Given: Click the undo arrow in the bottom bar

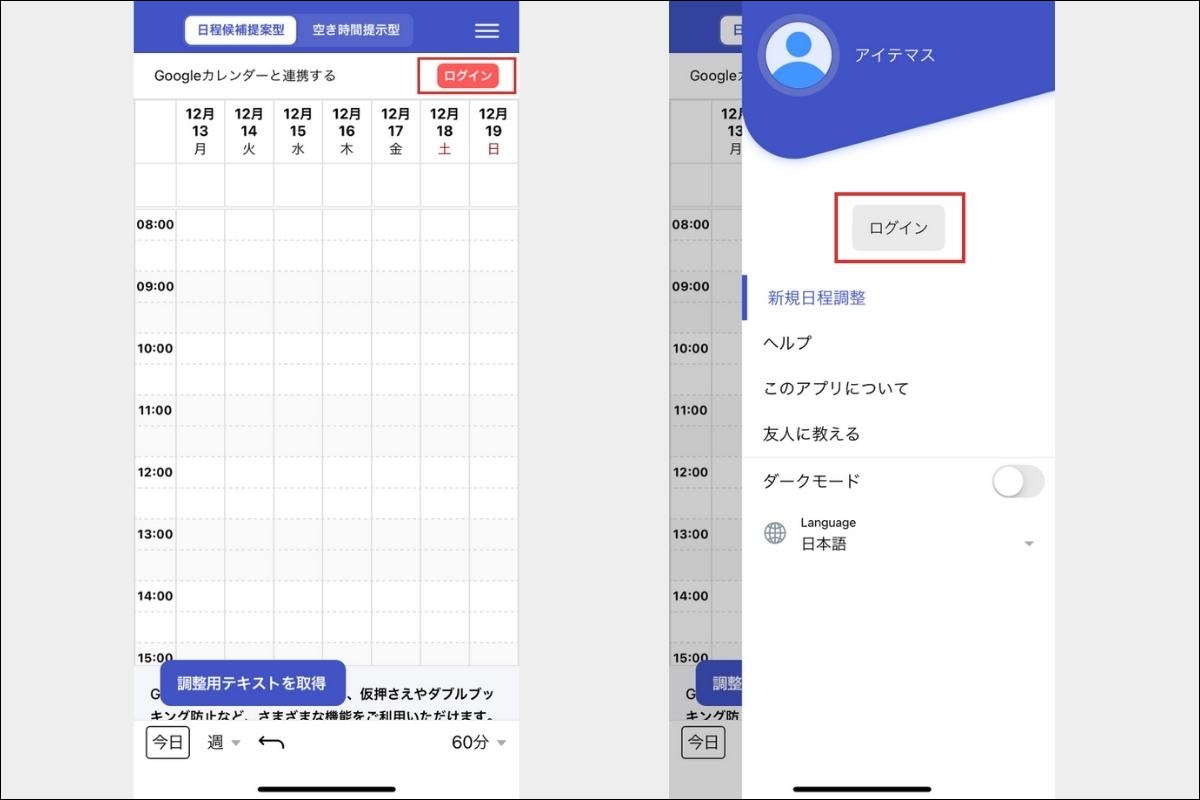Looking at the screenshot, I should coord(270,742).
